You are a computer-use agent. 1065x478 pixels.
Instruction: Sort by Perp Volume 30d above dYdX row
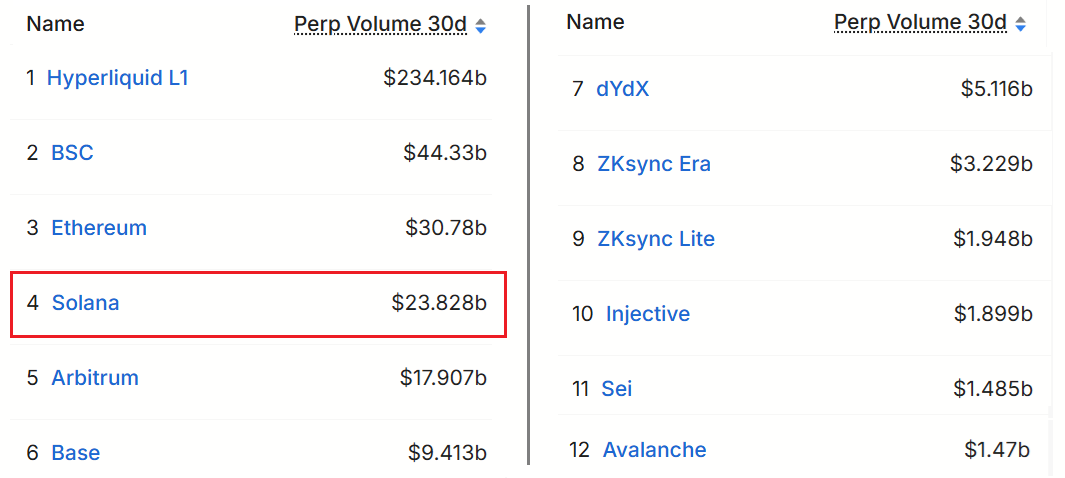[920, 22]
